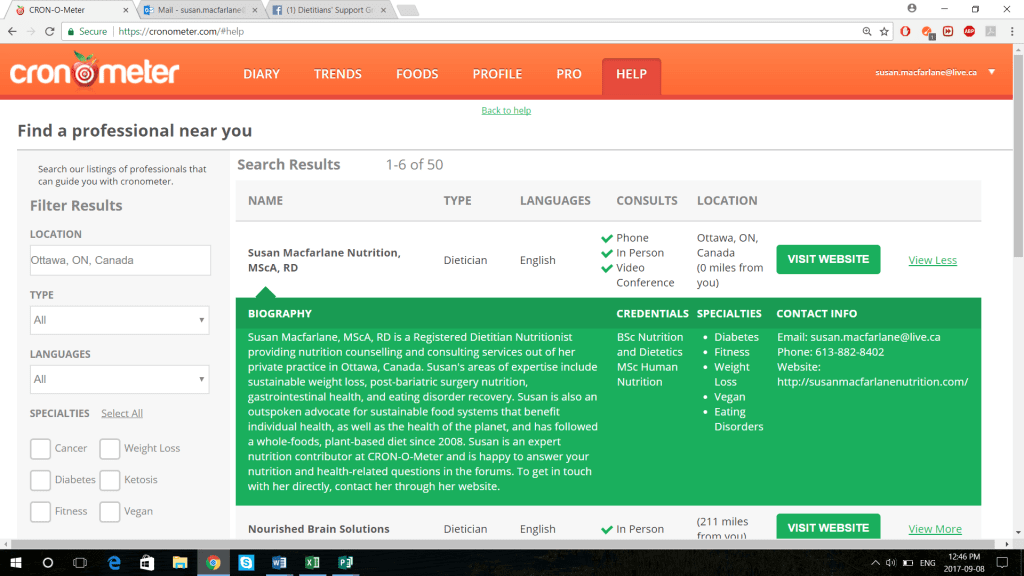
Task: Reload the page with refresh icon
Action: pyautogui.click(x=50, y=31)
